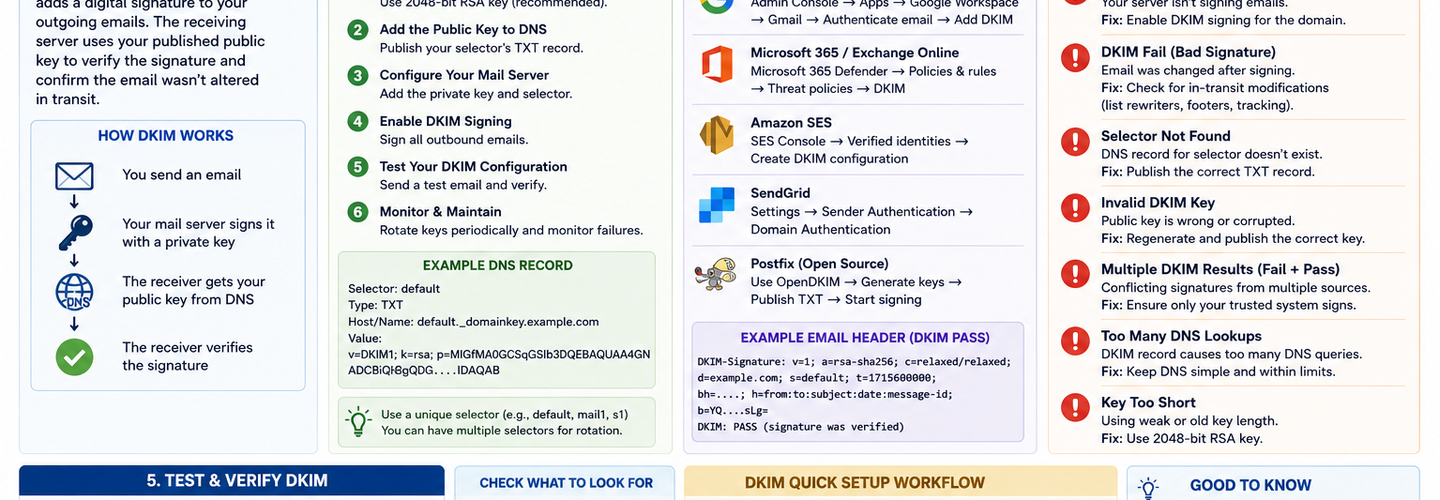Screen dimensions: 1440x500
Task: Click the SendGrid logo icon
Action: pos(716,205)
